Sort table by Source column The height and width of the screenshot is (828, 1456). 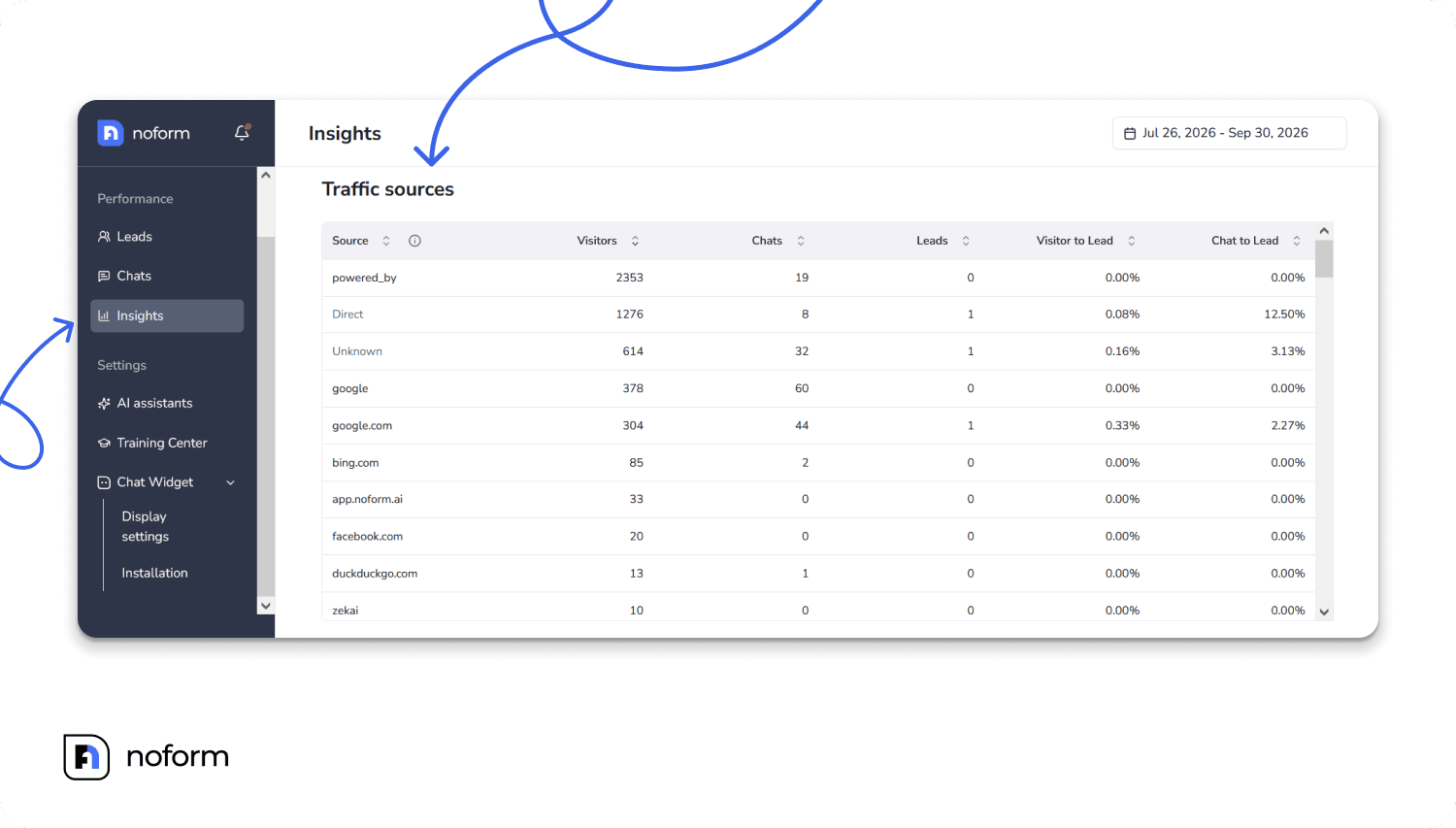pyautogui.click(x=386, y=241)
